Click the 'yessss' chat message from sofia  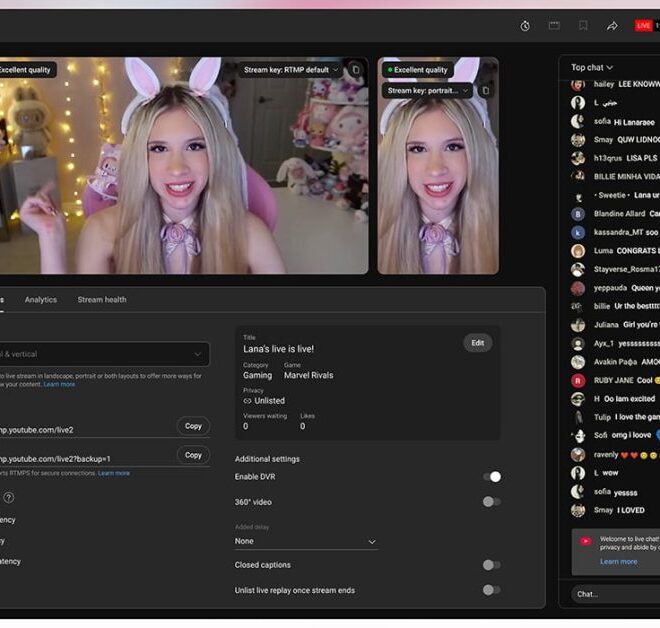625,492
